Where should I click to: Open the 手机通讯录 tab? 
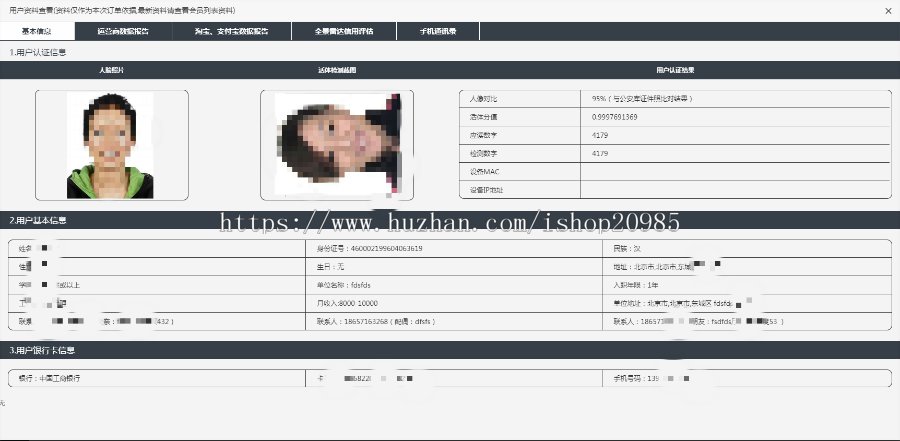(438, 32)
